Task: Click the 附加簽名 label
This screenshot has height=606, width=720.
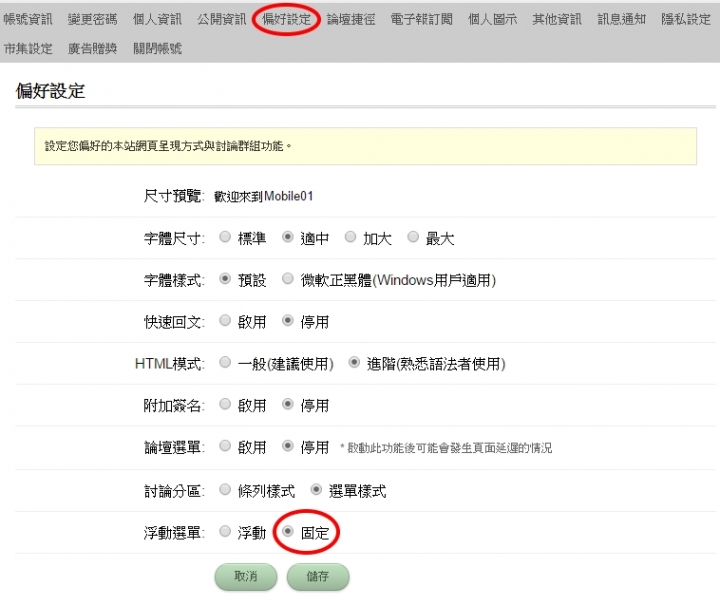Action: (x=174, y=405)
